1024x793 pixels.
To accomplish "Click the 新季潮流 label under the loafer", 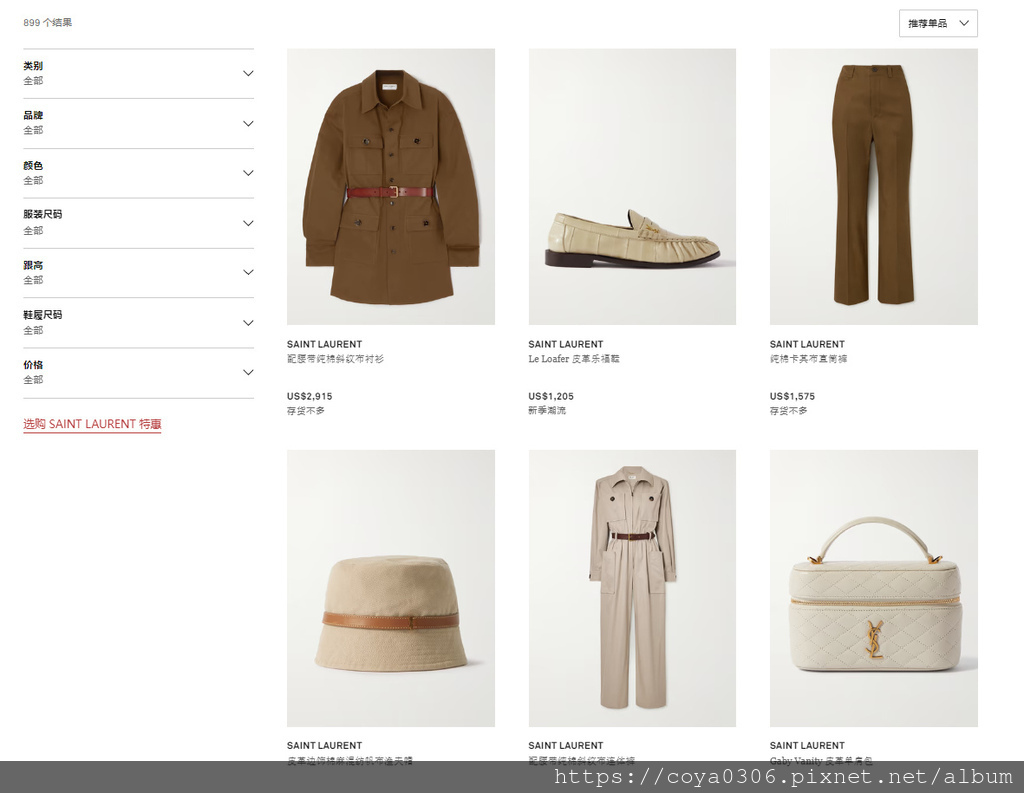I will [x=547, y=410].
